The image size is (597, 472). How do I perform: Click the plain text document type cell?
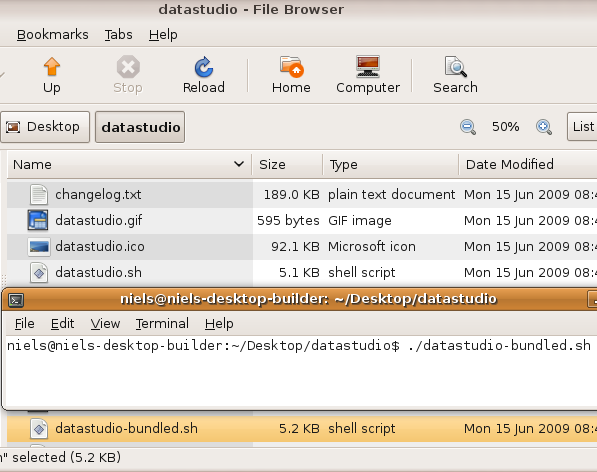click(391, 195)
